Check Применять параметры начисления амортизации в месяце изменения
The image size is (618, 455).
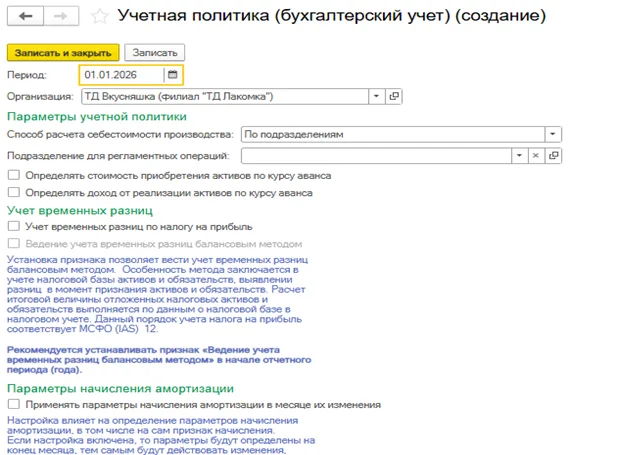point(14,404)
